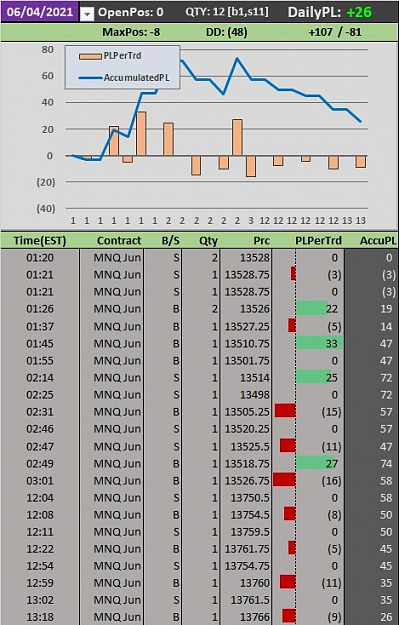Viewport: 399px width, 625px height.
Task: Click the 12:08 time cell
Action: (40, 515)
